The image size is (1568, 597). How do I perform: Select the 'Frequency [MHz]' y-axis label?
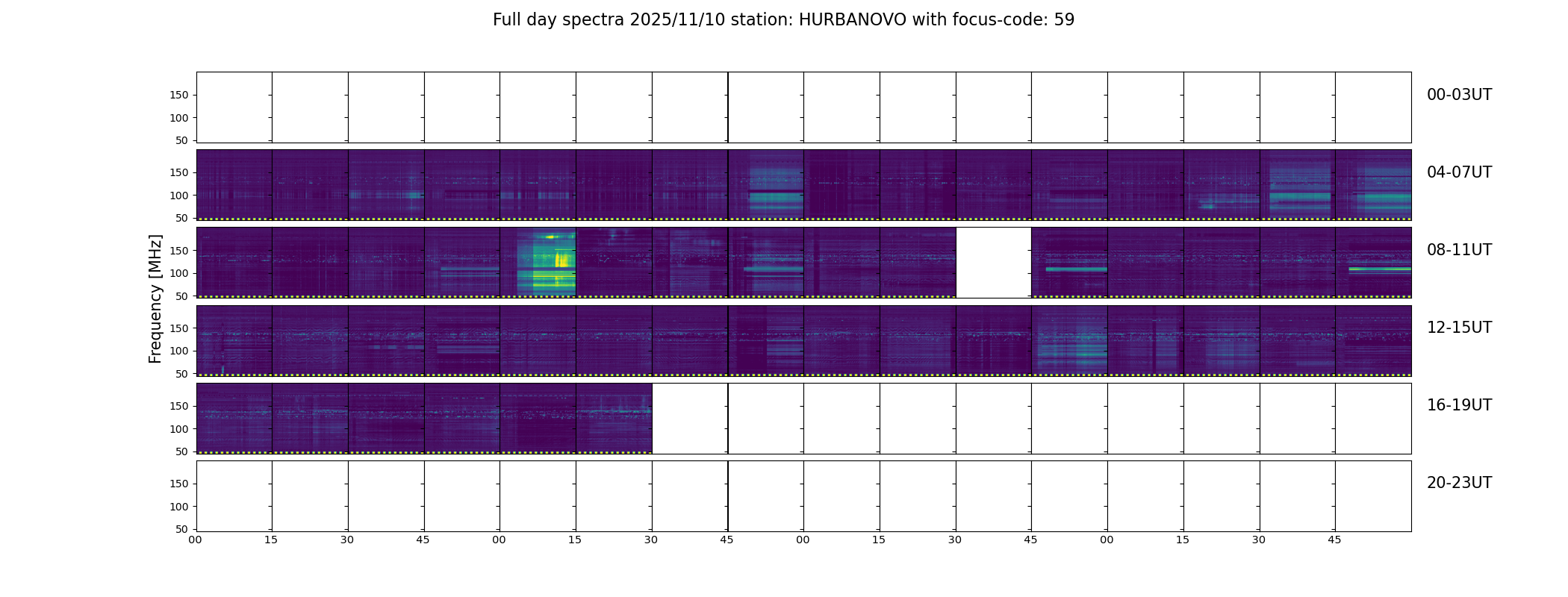[155, 298]
